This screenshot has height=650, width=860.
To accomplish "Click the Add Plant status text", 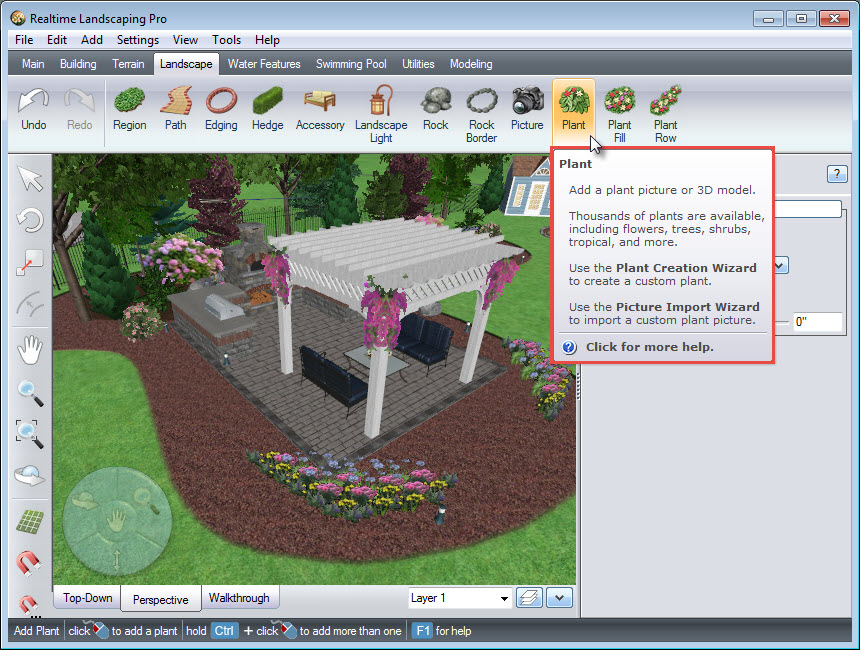I will coord(36,631).
